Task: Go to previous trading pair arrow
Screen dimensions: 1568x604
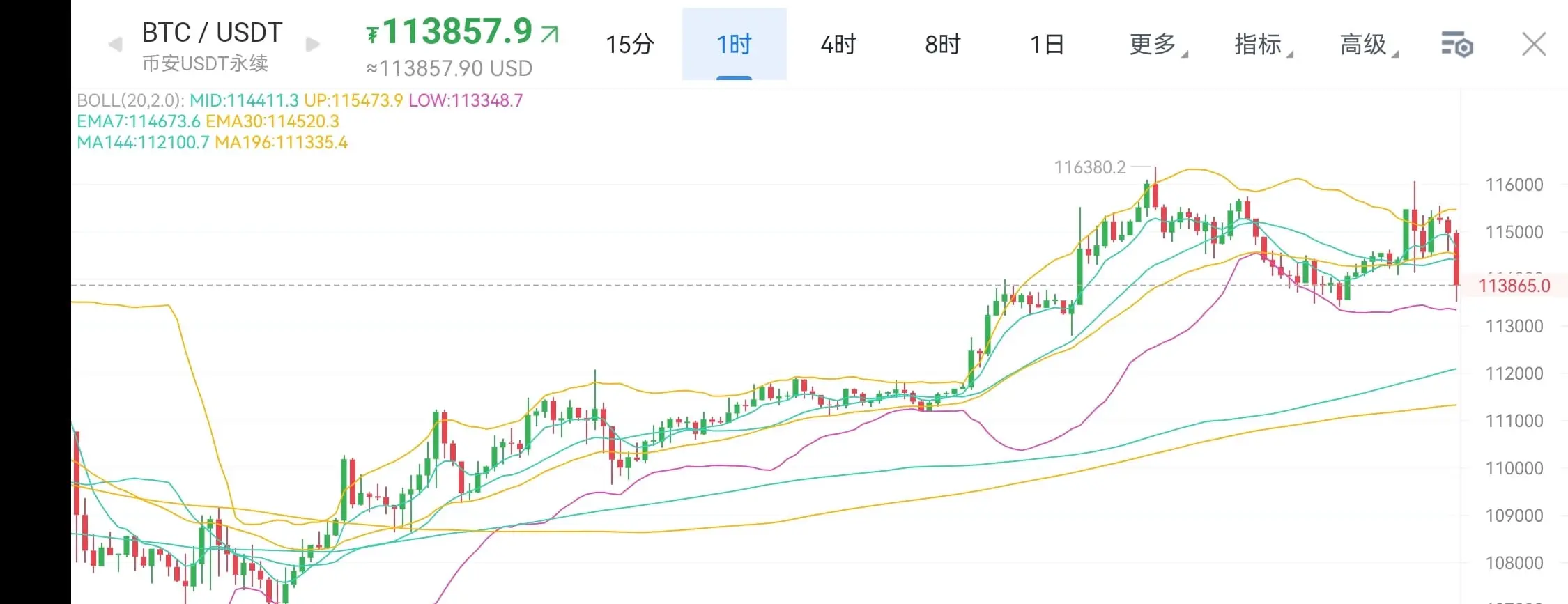Action: coord(115,45)
